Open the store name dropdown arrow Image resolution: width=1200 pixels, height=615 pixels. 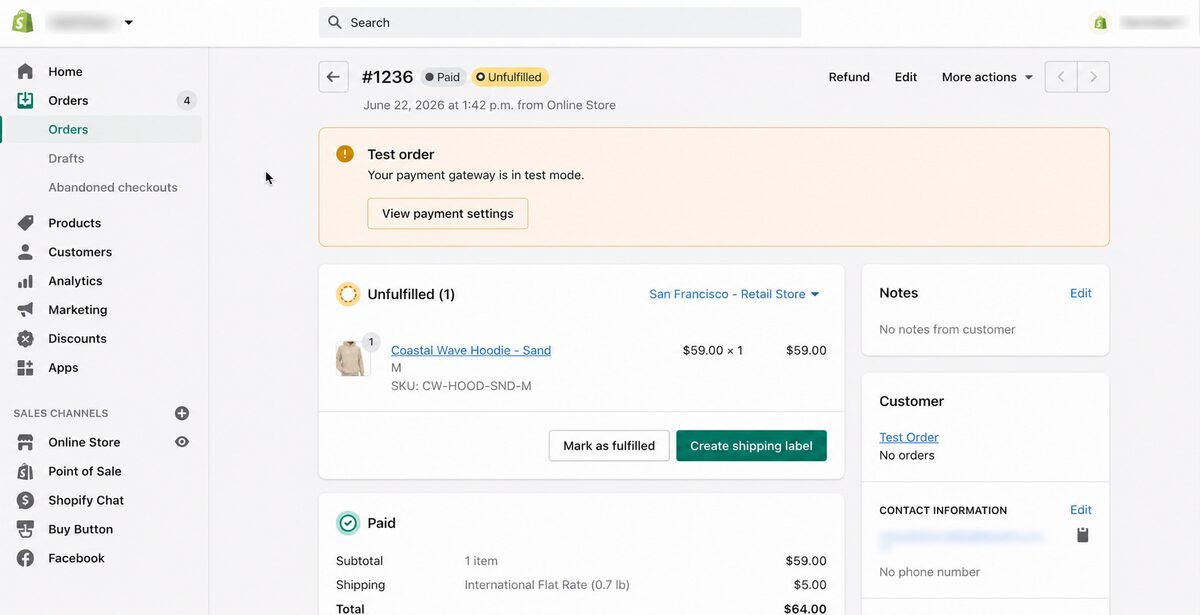(129, 22)
